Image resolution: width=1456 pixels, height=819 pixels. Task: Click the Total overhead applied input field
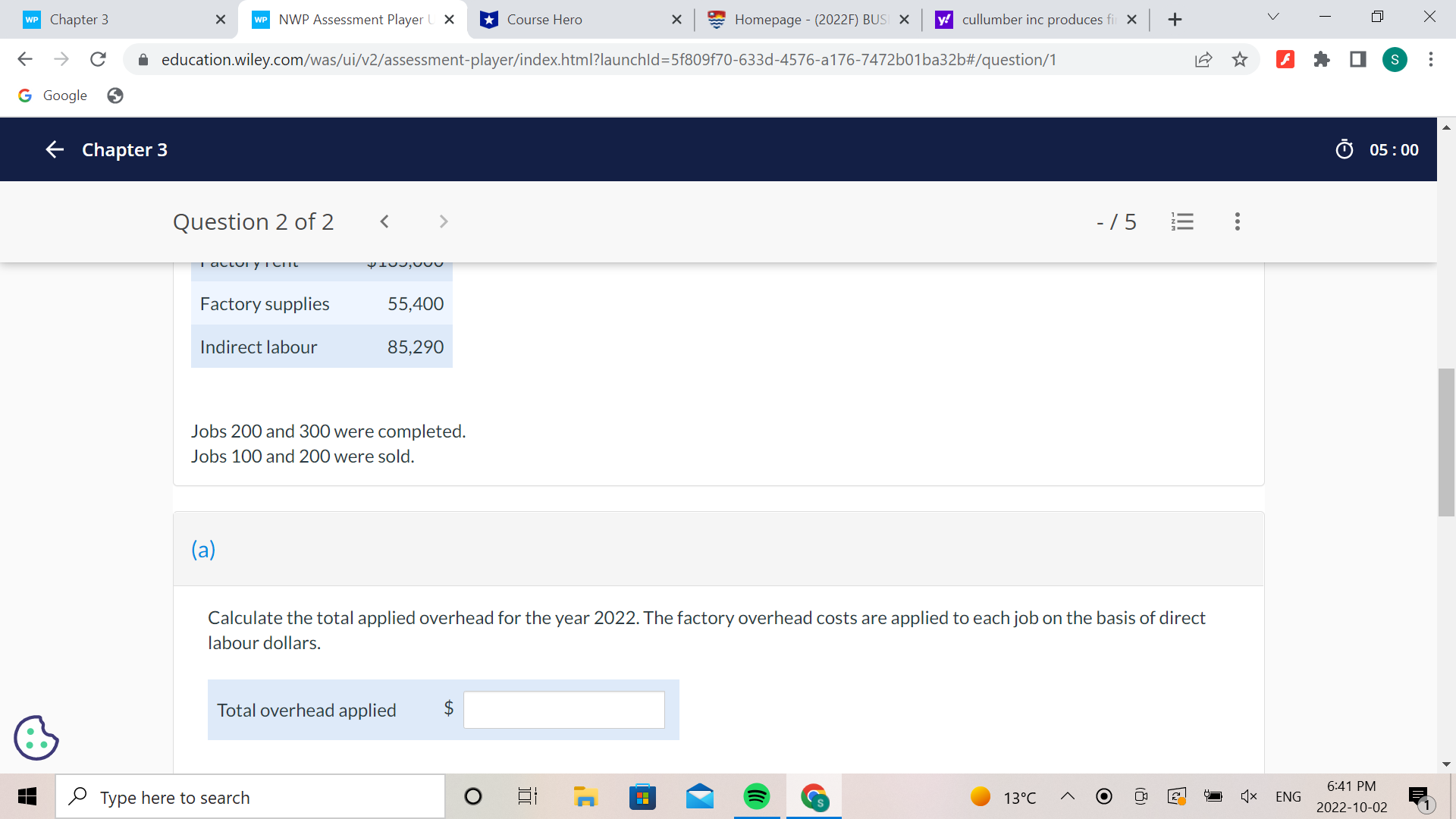click(563, 709)
